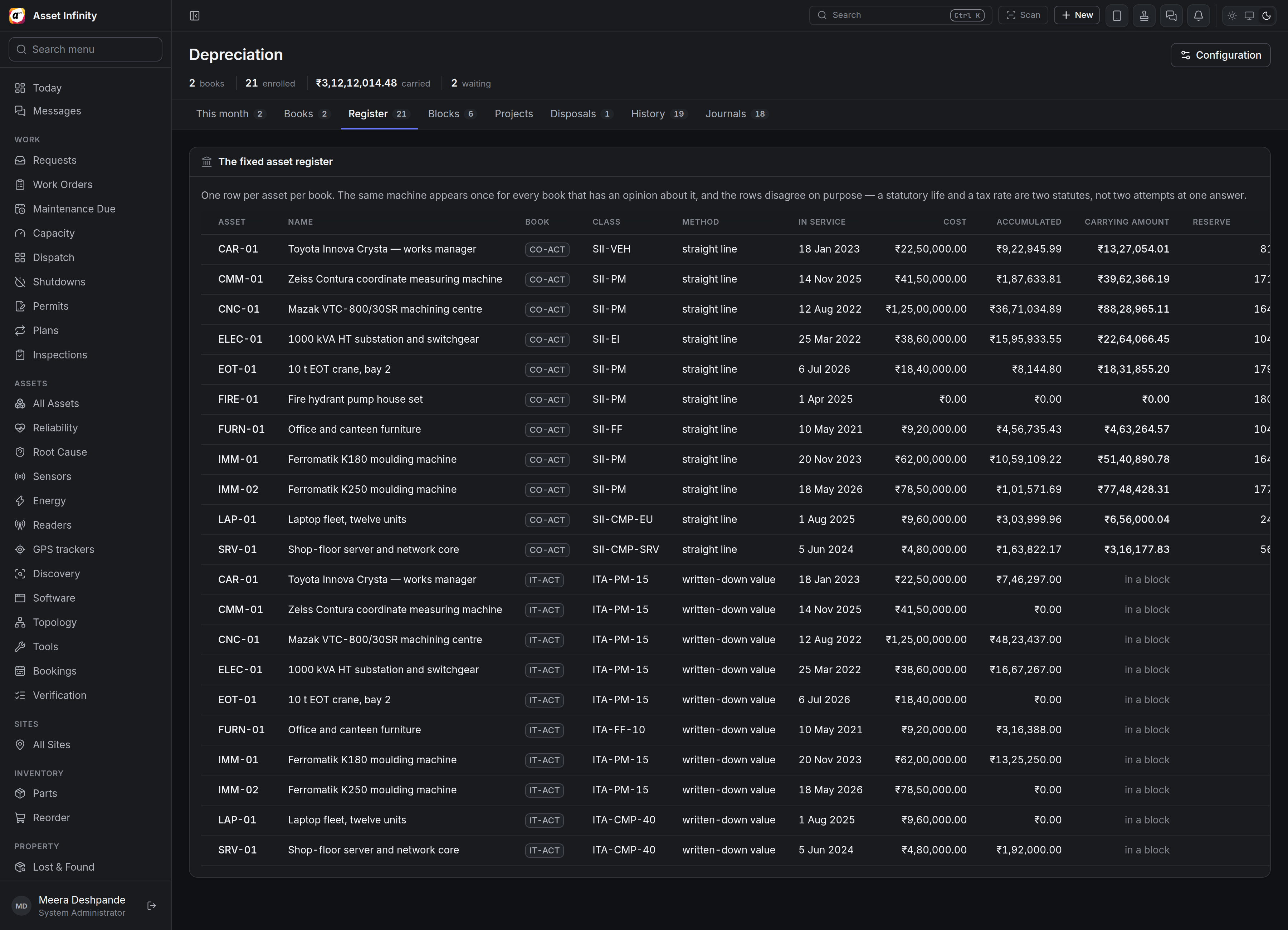1288x930 pixels.
Task: Open the notifications bell
Action: point(1198,15)
